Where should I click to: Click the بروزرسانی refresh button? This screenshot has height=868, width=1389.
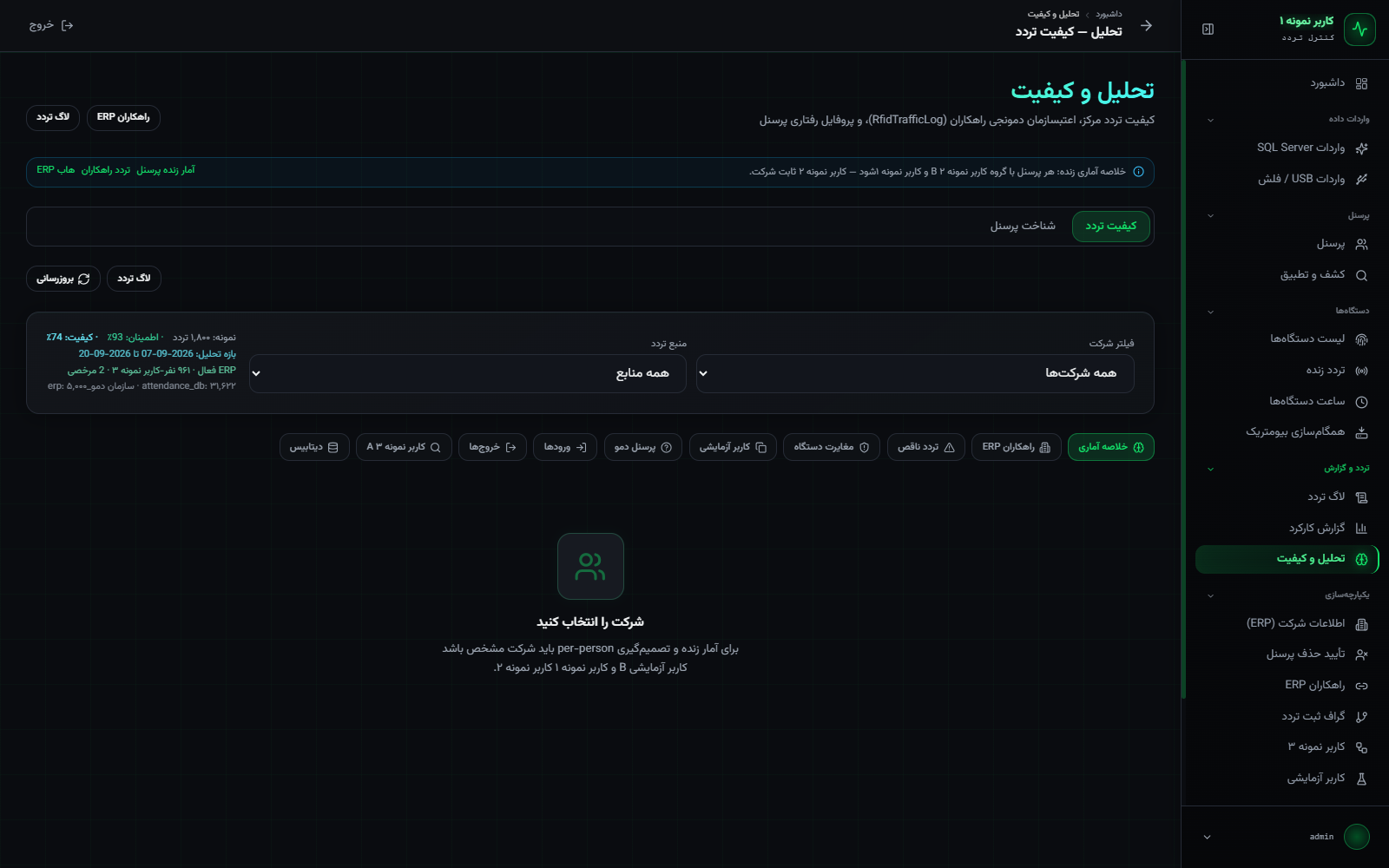click(x=63, y=279)
